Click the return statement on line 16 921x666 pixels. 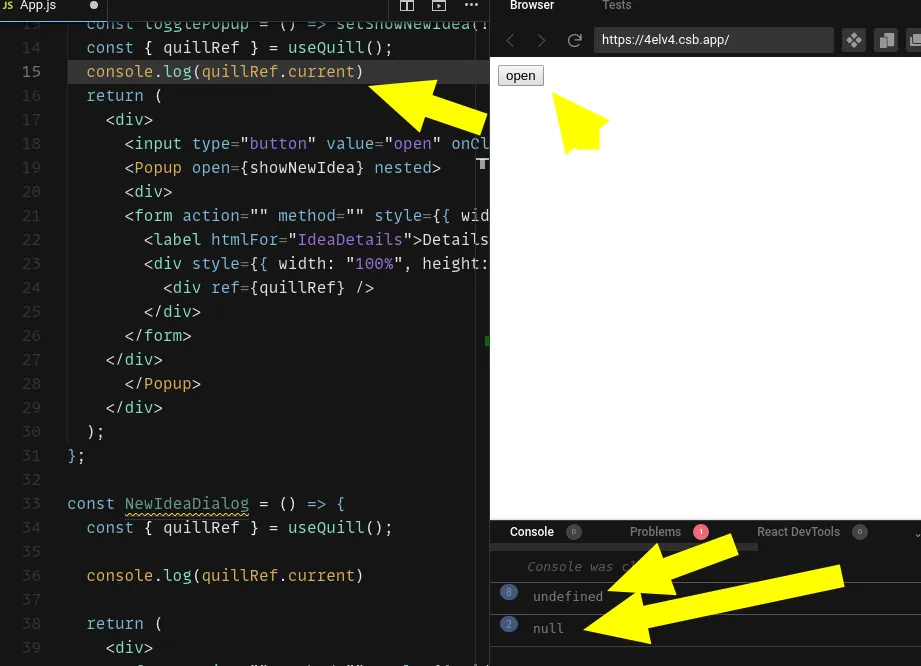click(124, 96)
